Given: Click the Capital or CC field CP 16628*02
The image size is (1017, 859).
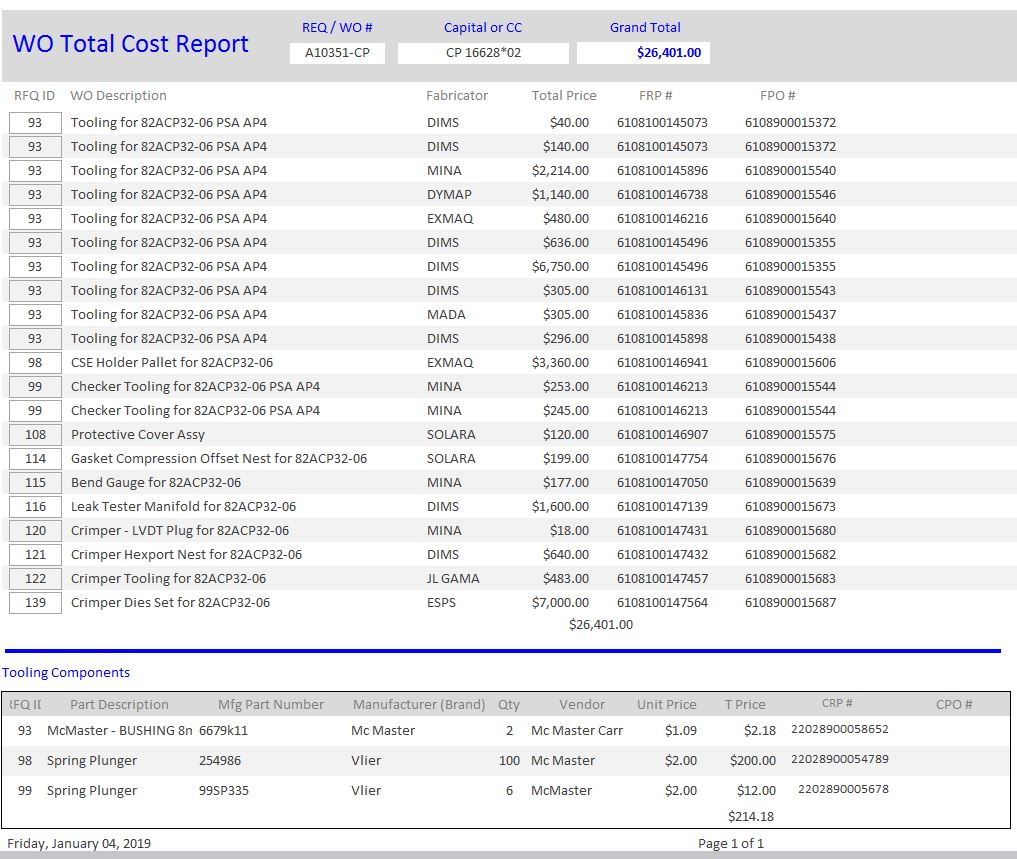Looking at the screenshot, I should coord(483,53).
